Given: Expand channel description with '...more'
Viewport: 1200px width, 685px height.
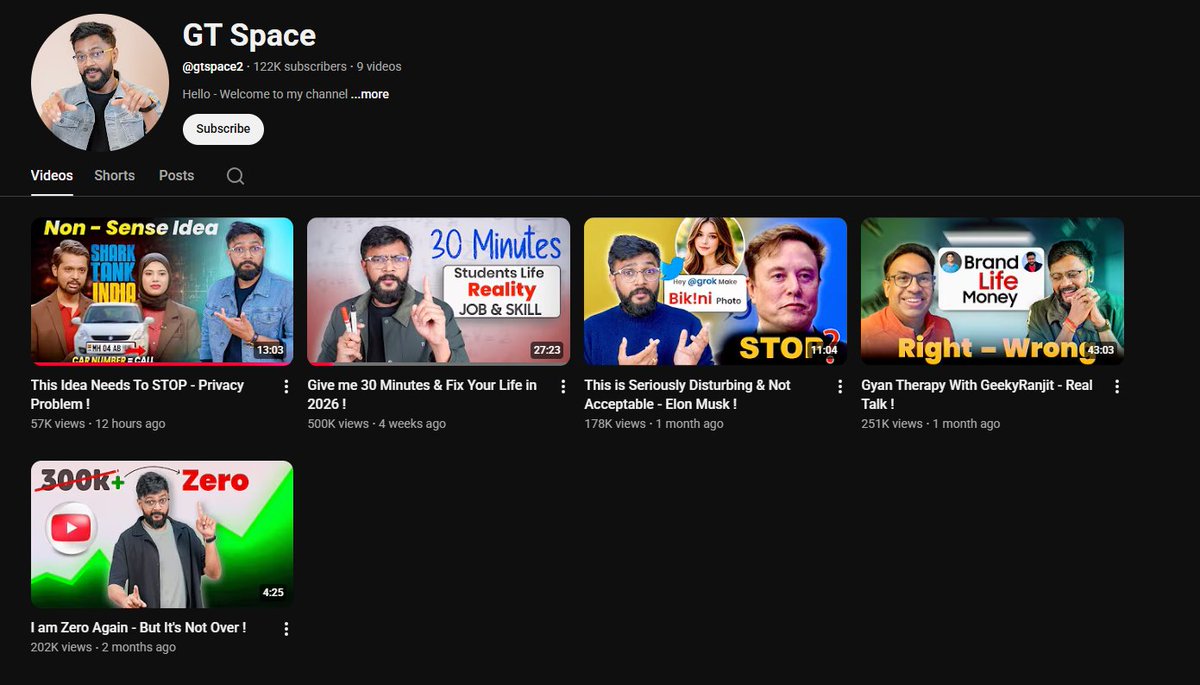Looking at the screenshot, I should pos(370,94).
